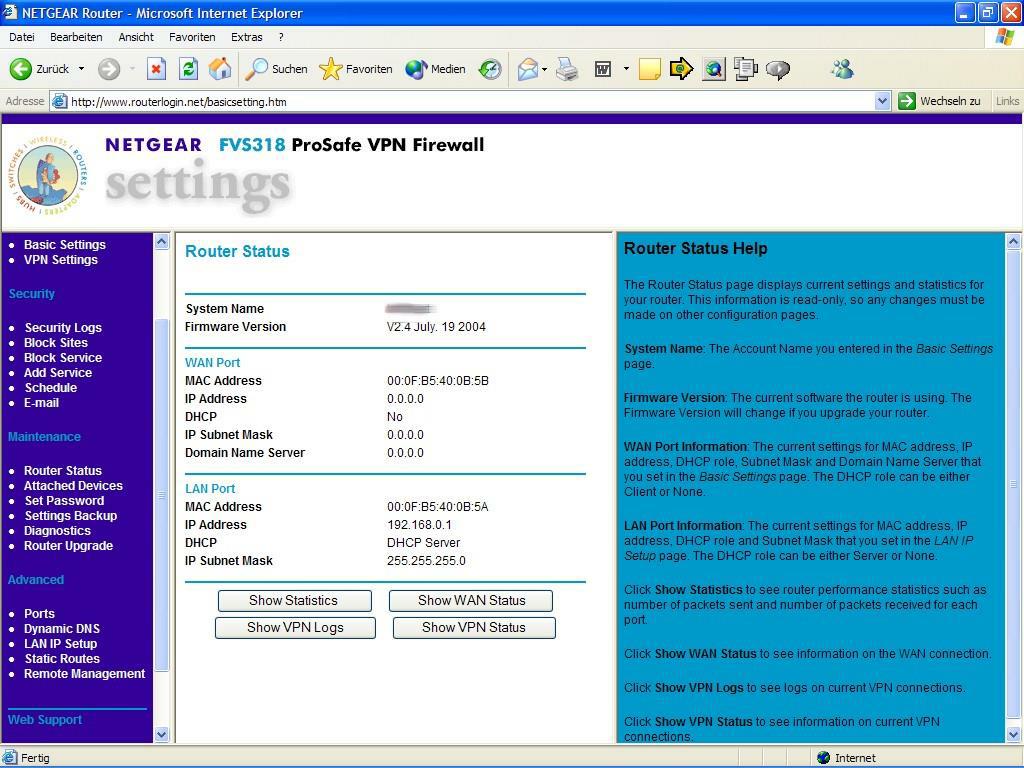Open the Set Password link
The height and width of the screenshot is (768, 1024).
pos(64,500)
